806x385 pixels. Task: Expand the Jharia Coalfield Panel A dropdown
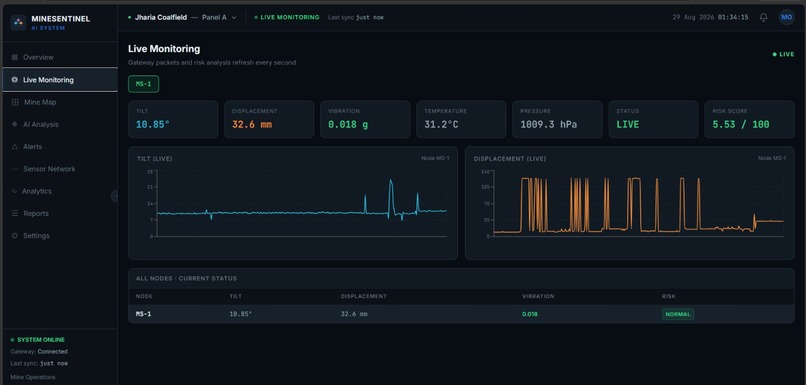point(182,17)
